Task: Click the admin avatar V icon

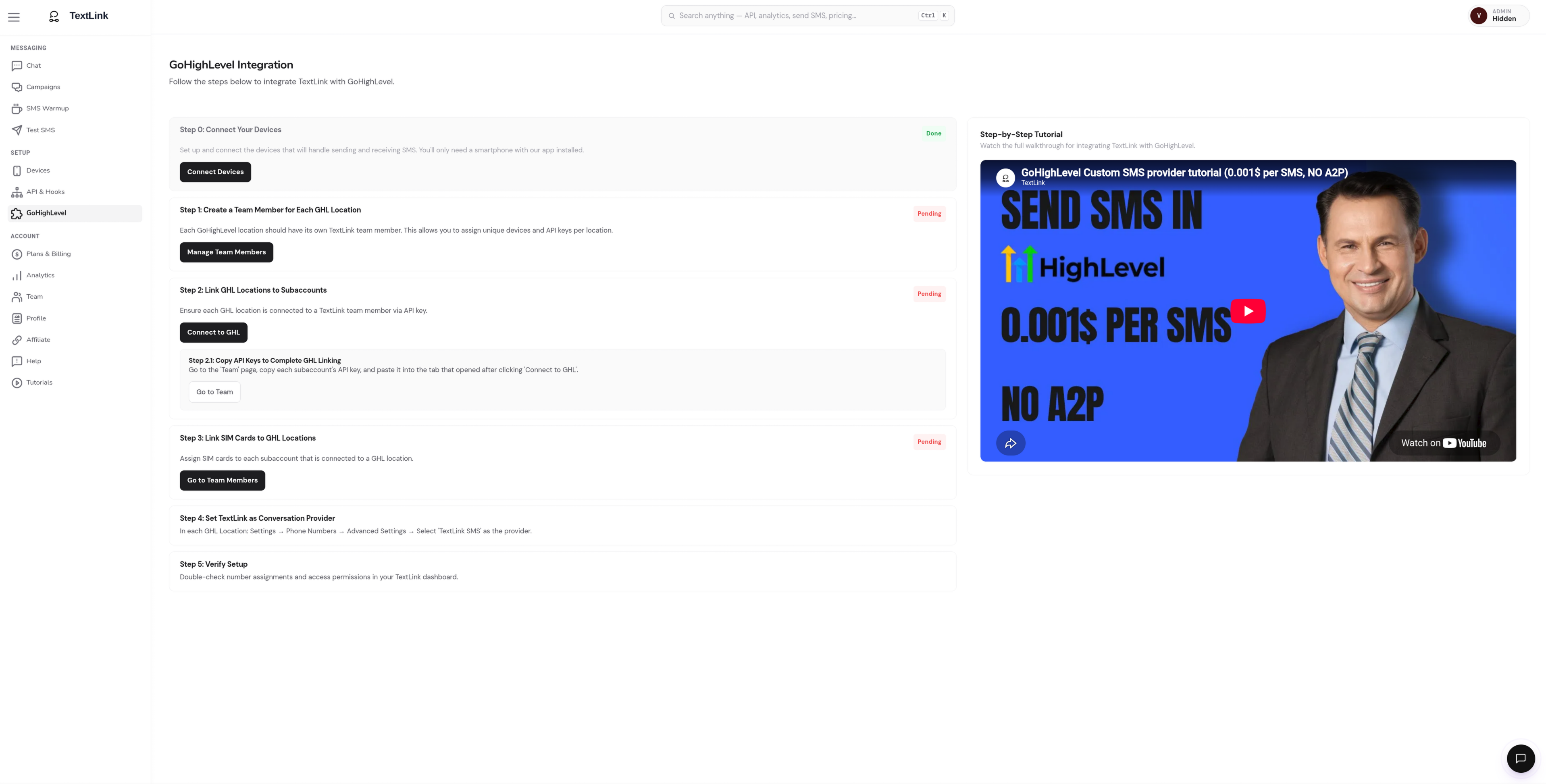Action: (1479, 16)
